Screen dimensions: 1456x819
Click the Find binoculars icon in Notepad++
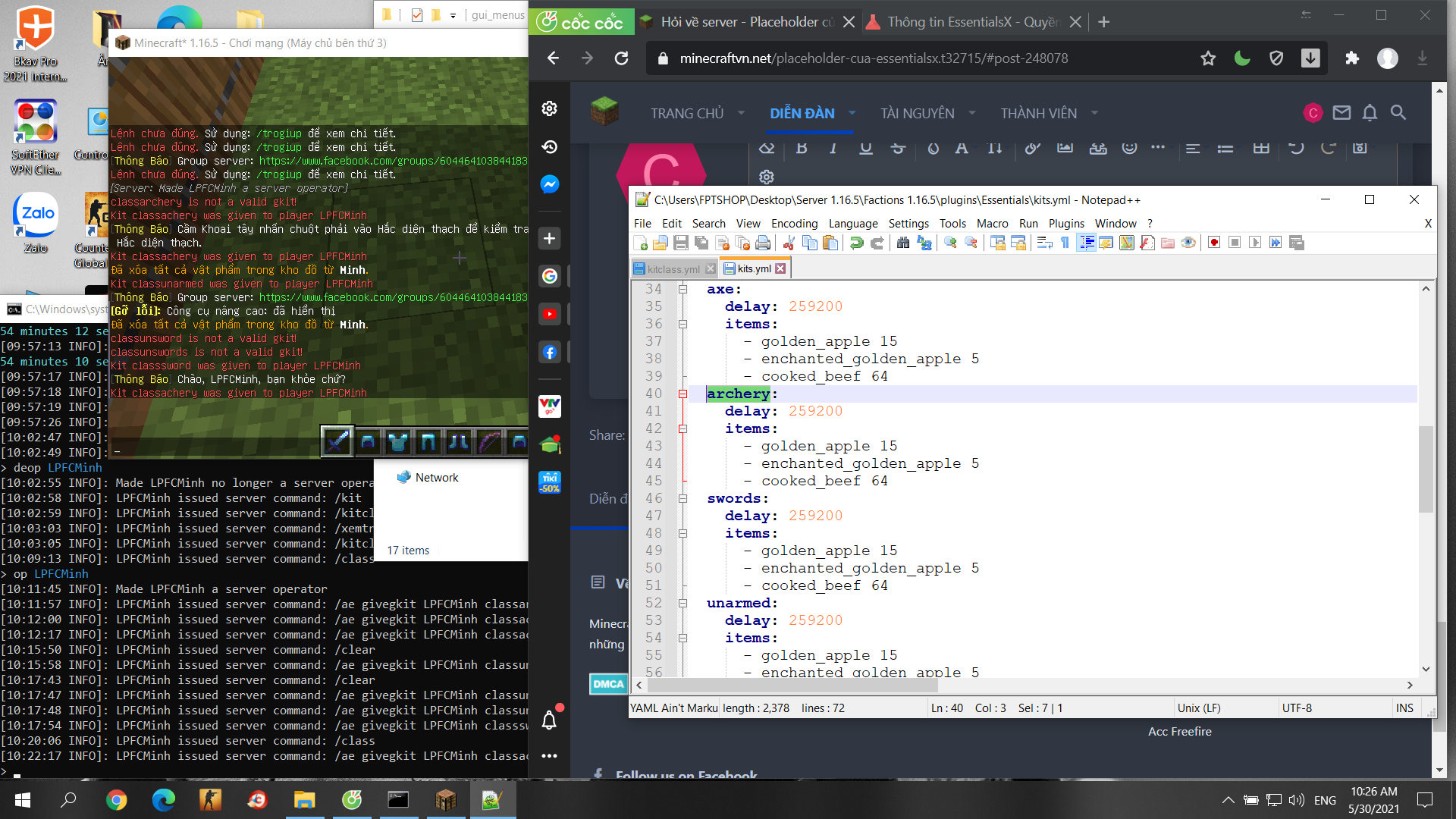coord(902,243)
